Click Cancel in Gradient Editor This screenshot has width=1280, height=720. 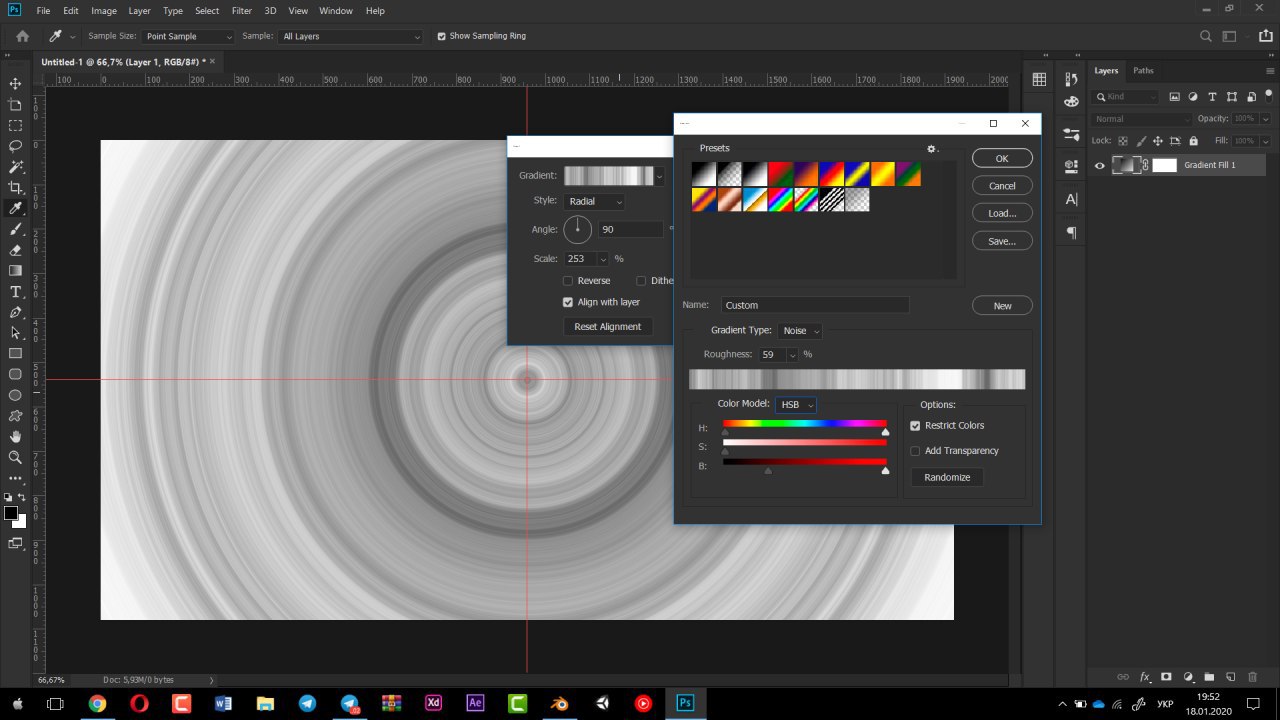[1002, 186]
